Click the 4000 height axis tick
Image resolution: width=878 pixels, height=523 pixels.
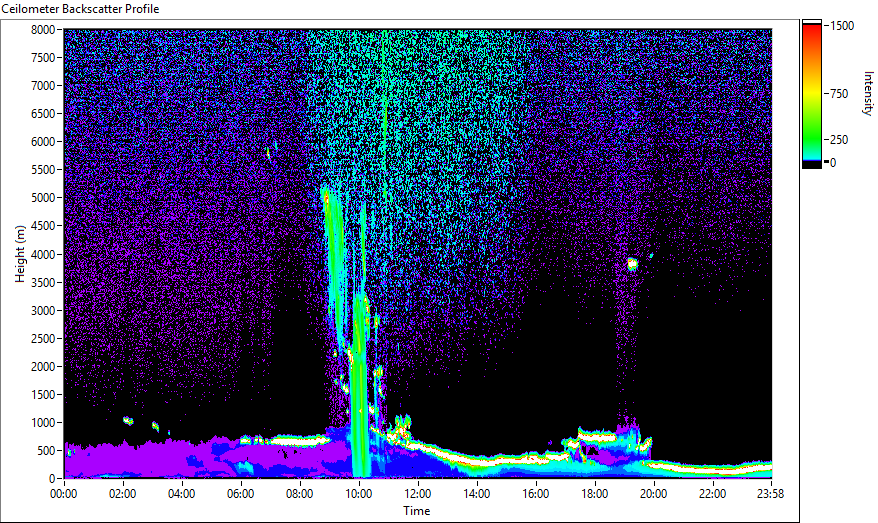(43, 254)
